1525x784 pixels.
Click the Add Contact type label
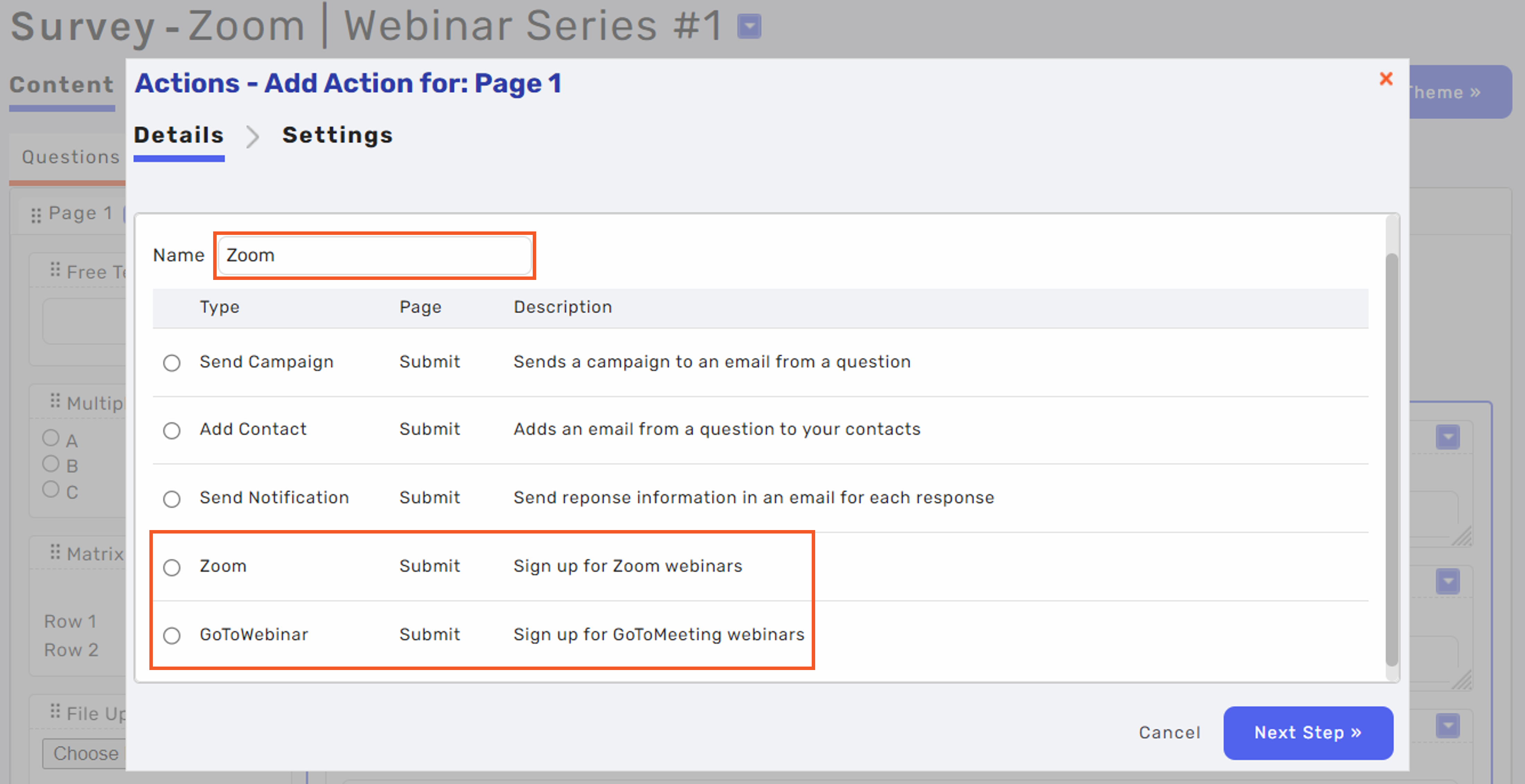pos(253,429)
